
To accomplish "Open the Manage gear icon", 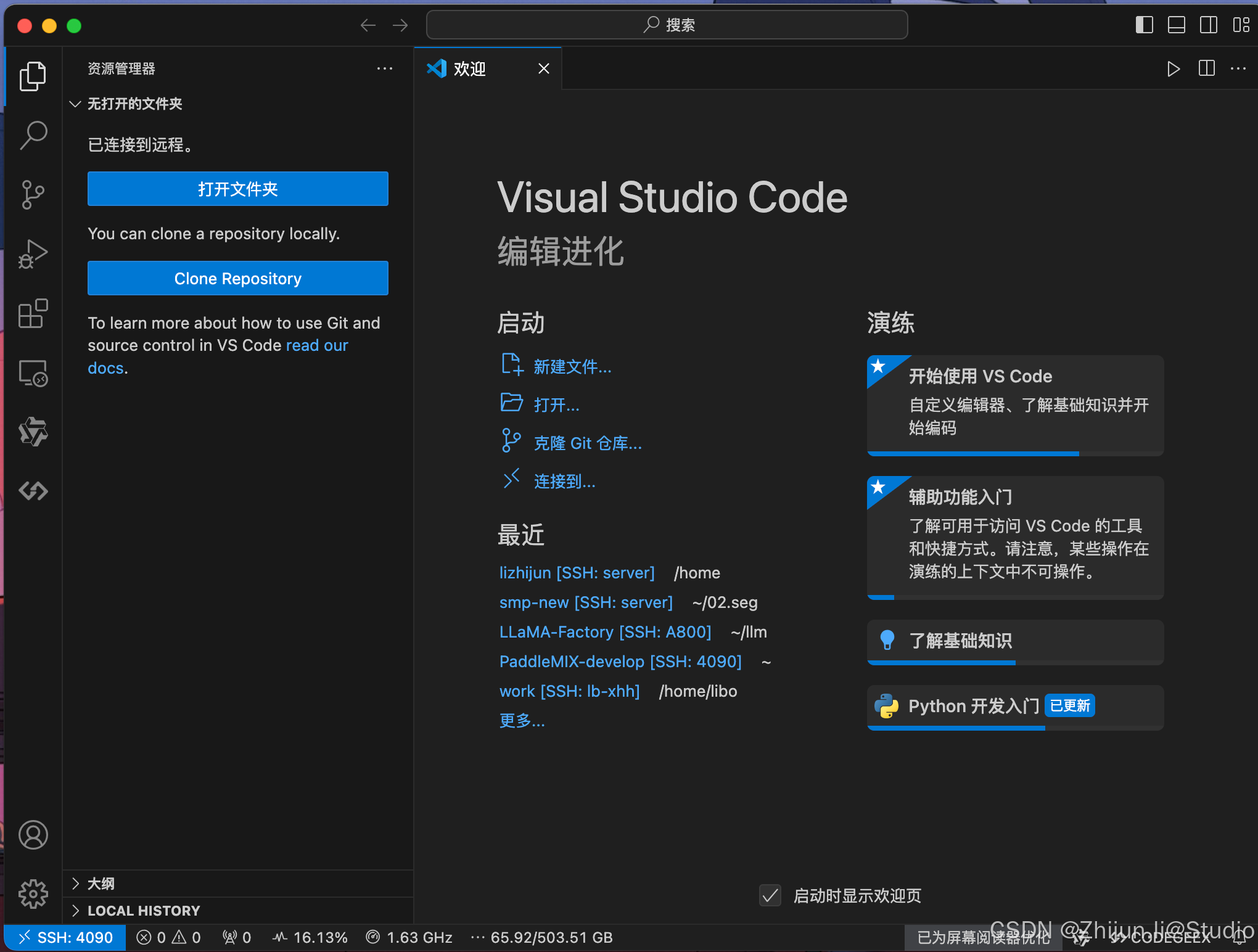I will click(33, 894).
